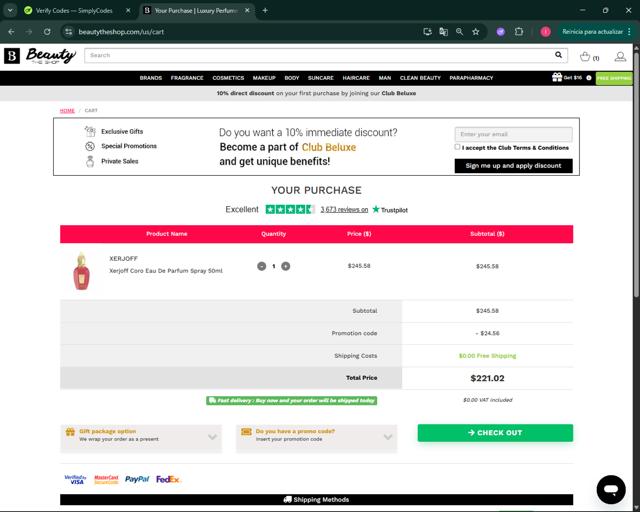Click the search magnifier icon

point(558,55)
